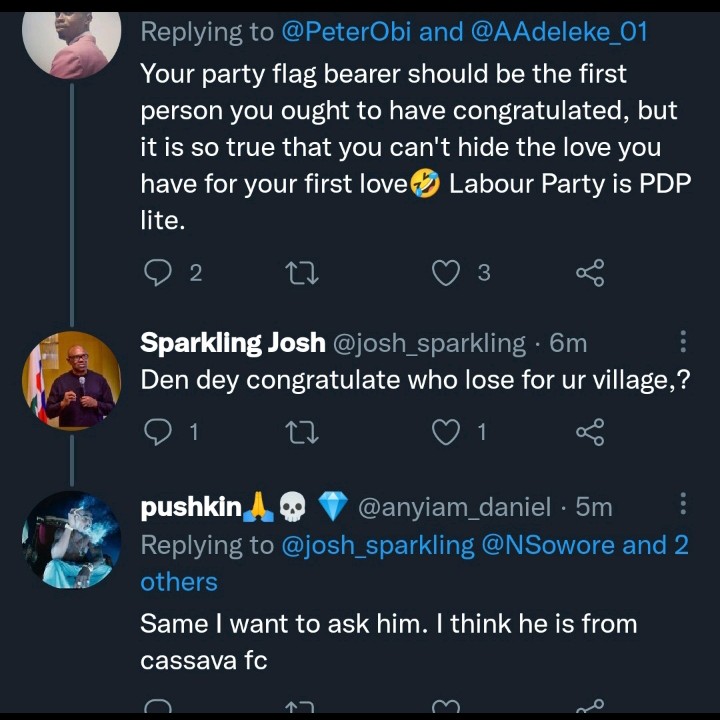Image resolution: width=720 pixels, height=720 pixels.
Task: Open the @PeterObi profile link
Action: pos(346,32)
